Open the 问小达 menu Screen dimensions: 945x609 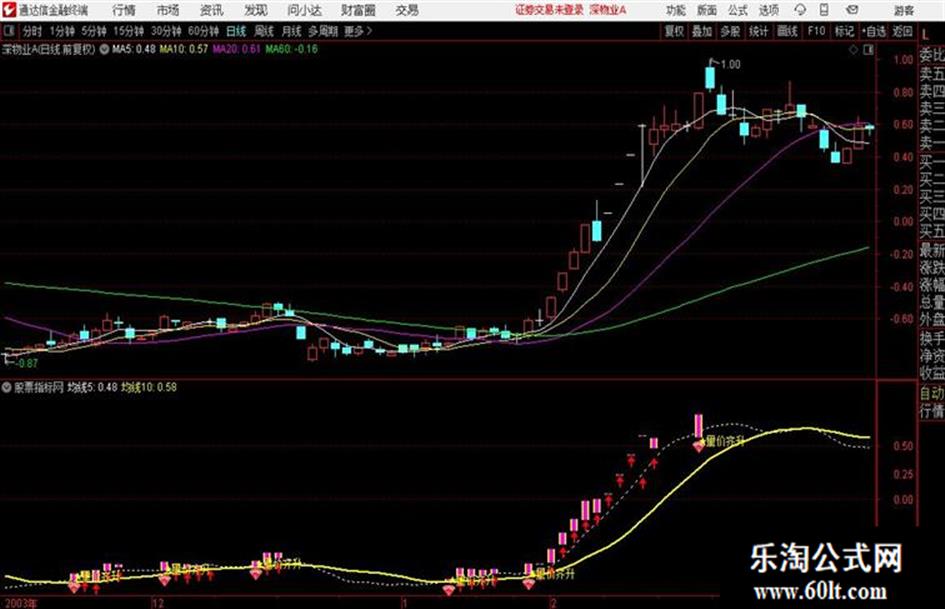(x=304, y=10)
